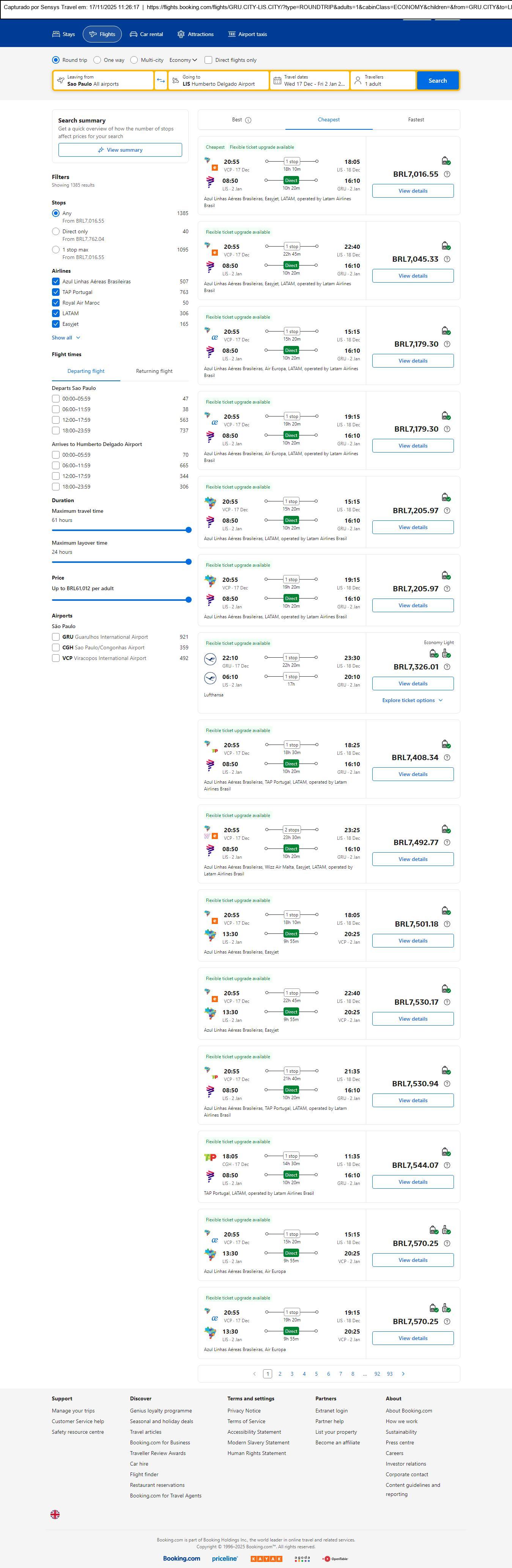Switch to the Returning flight tab

pos(154,371)
